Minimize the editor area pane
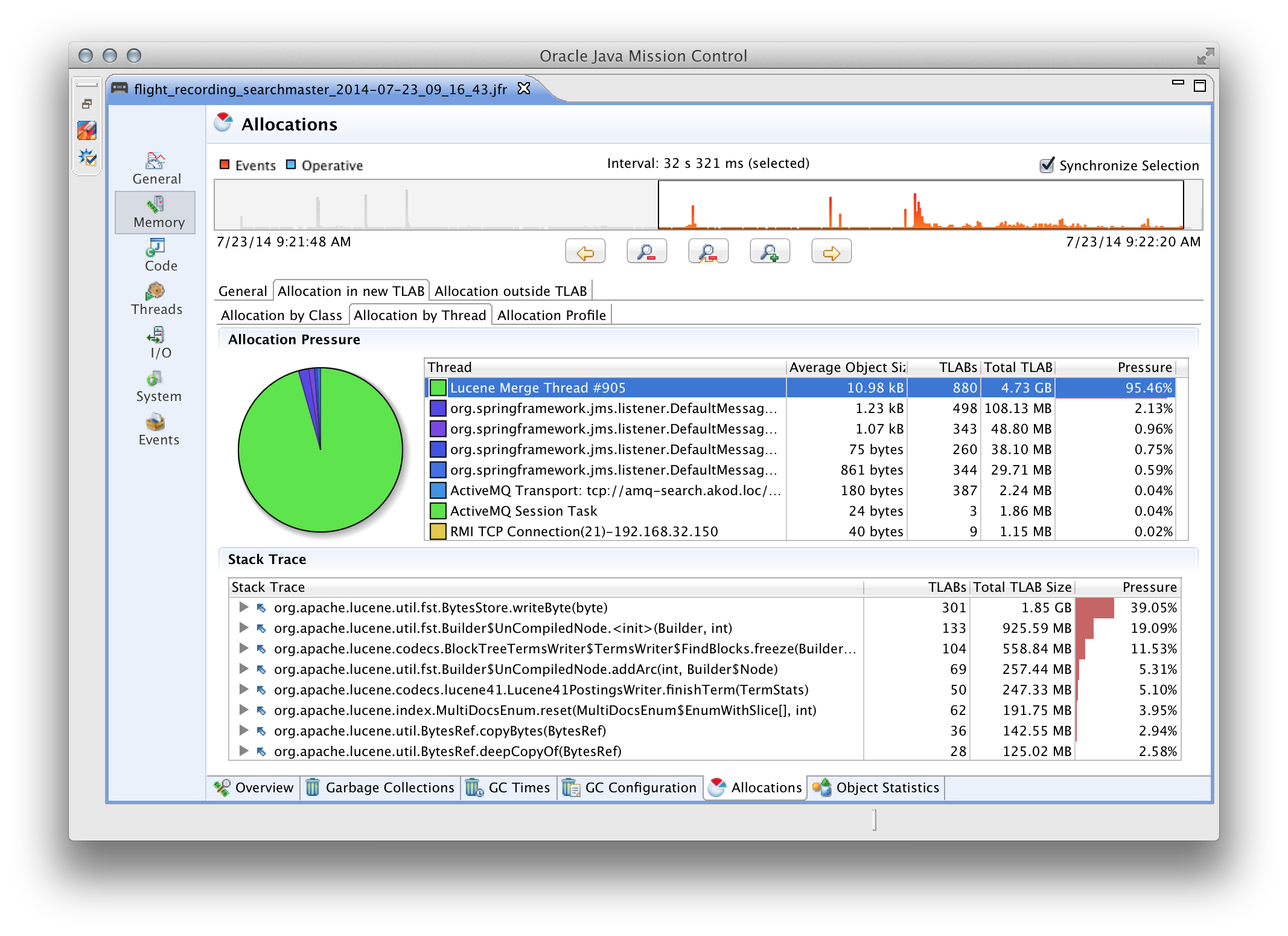 pos(1178,83)
